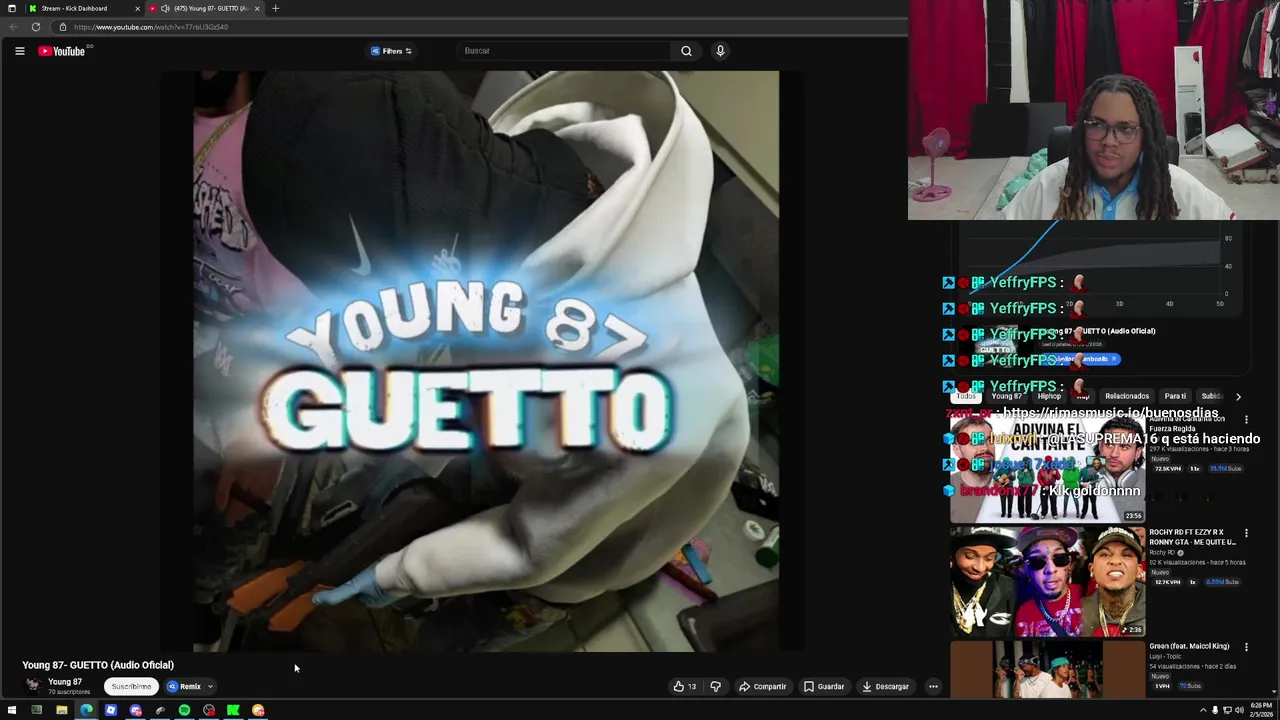Open Young 87 channel avatar
This screenshot has width=1280, height=720.
(33, 685)
